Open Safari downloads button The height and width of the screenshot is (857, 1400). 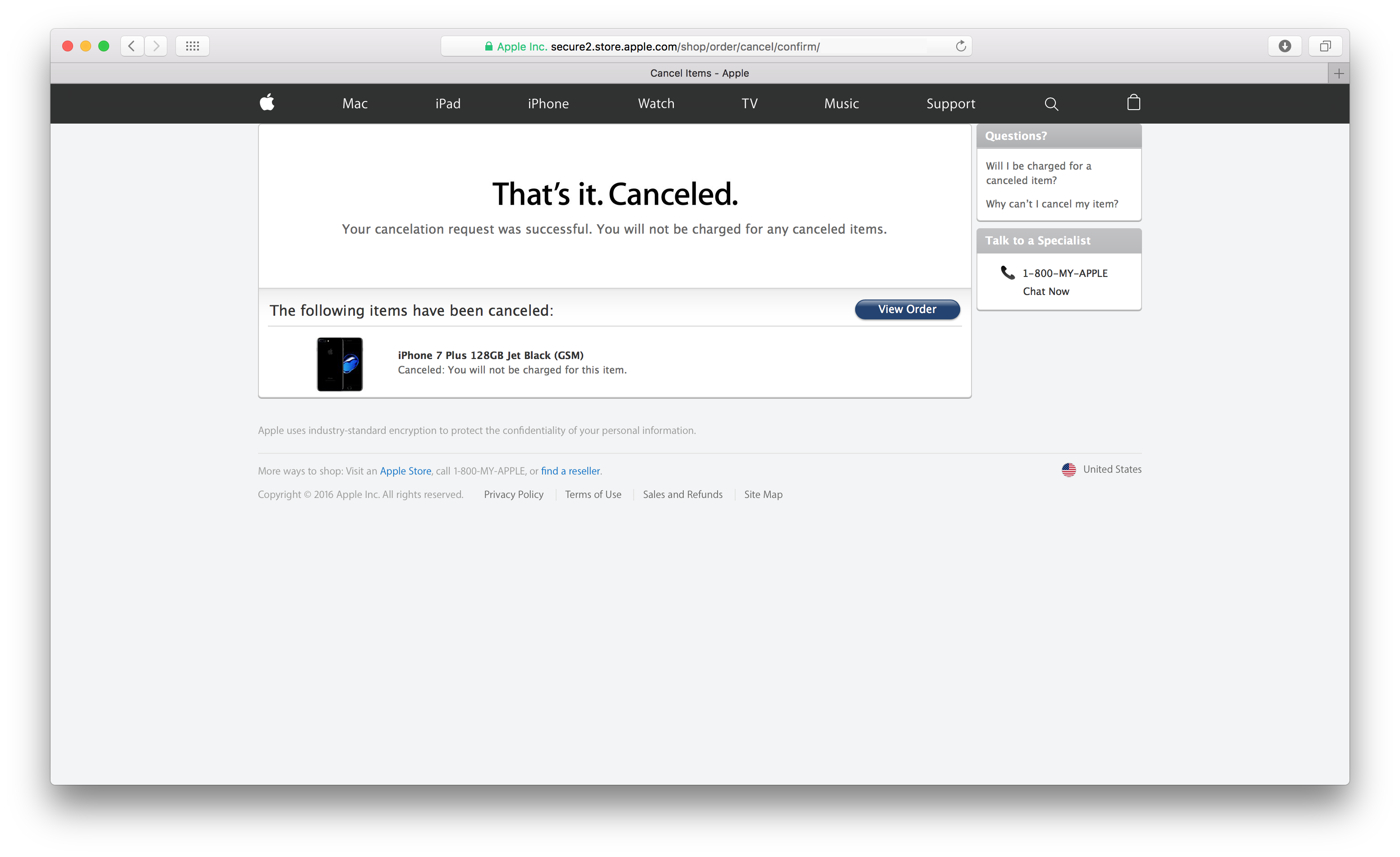pos(1285,46)
